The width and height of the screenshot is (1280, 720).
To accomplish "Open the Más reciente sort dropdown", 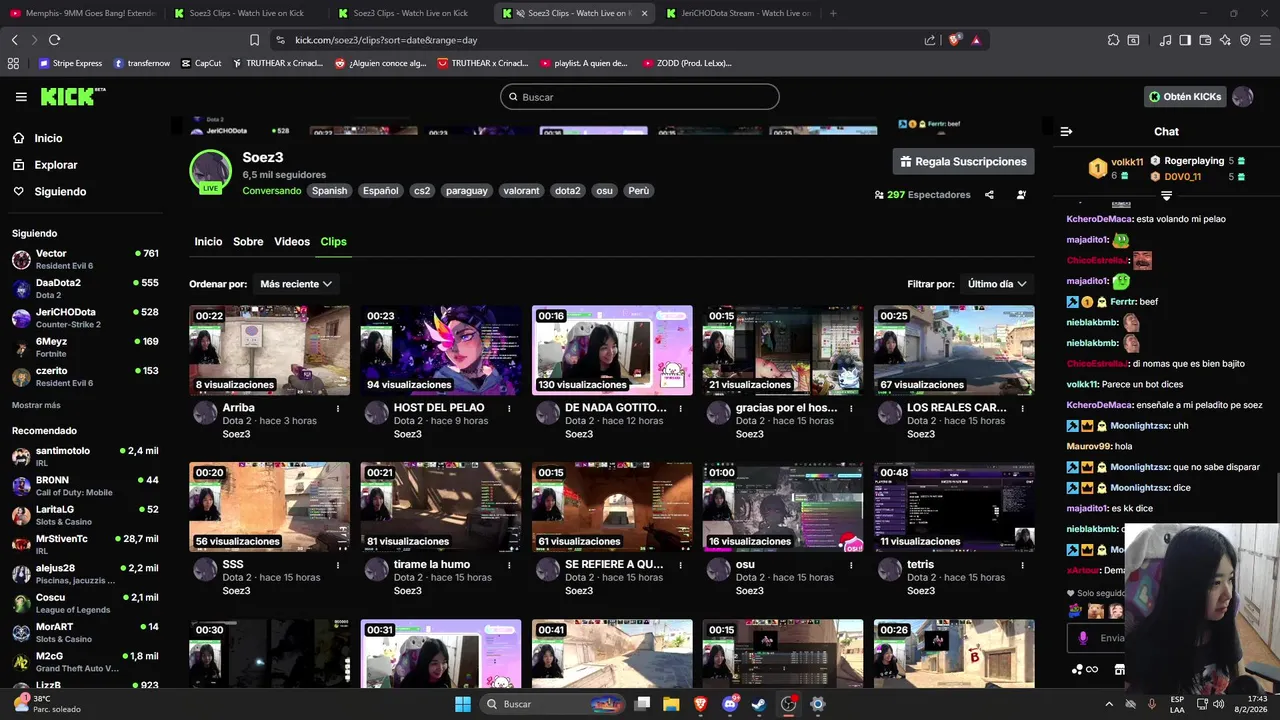I will click(296, 284).
